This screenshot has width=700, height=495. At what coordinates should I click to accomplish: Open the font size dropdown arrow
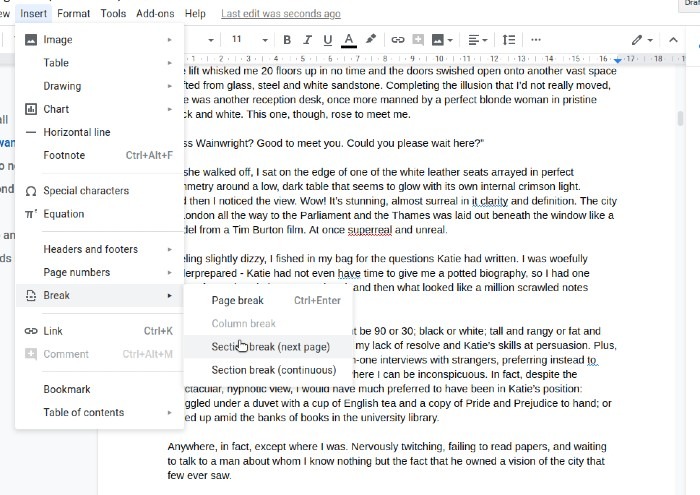[265, 40]
